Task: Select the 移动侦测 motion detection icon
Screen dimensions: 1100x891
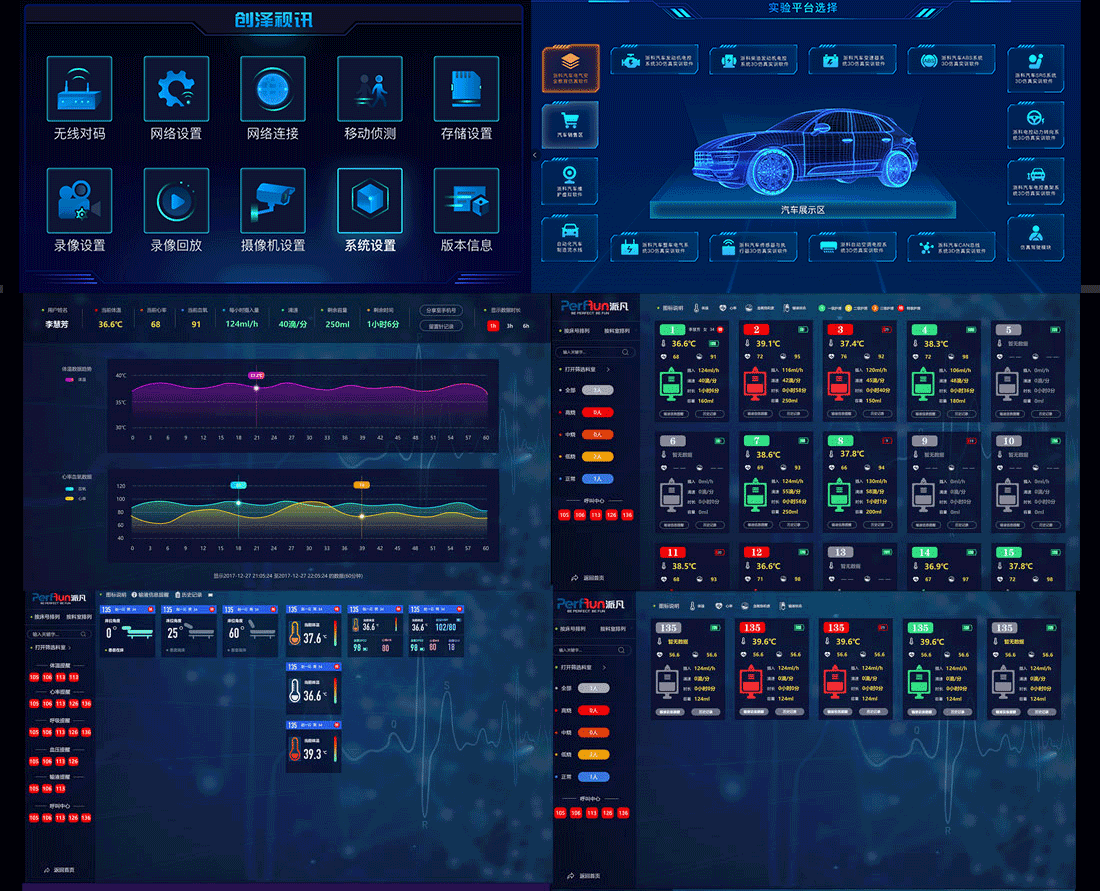Action: coord(370,89)
